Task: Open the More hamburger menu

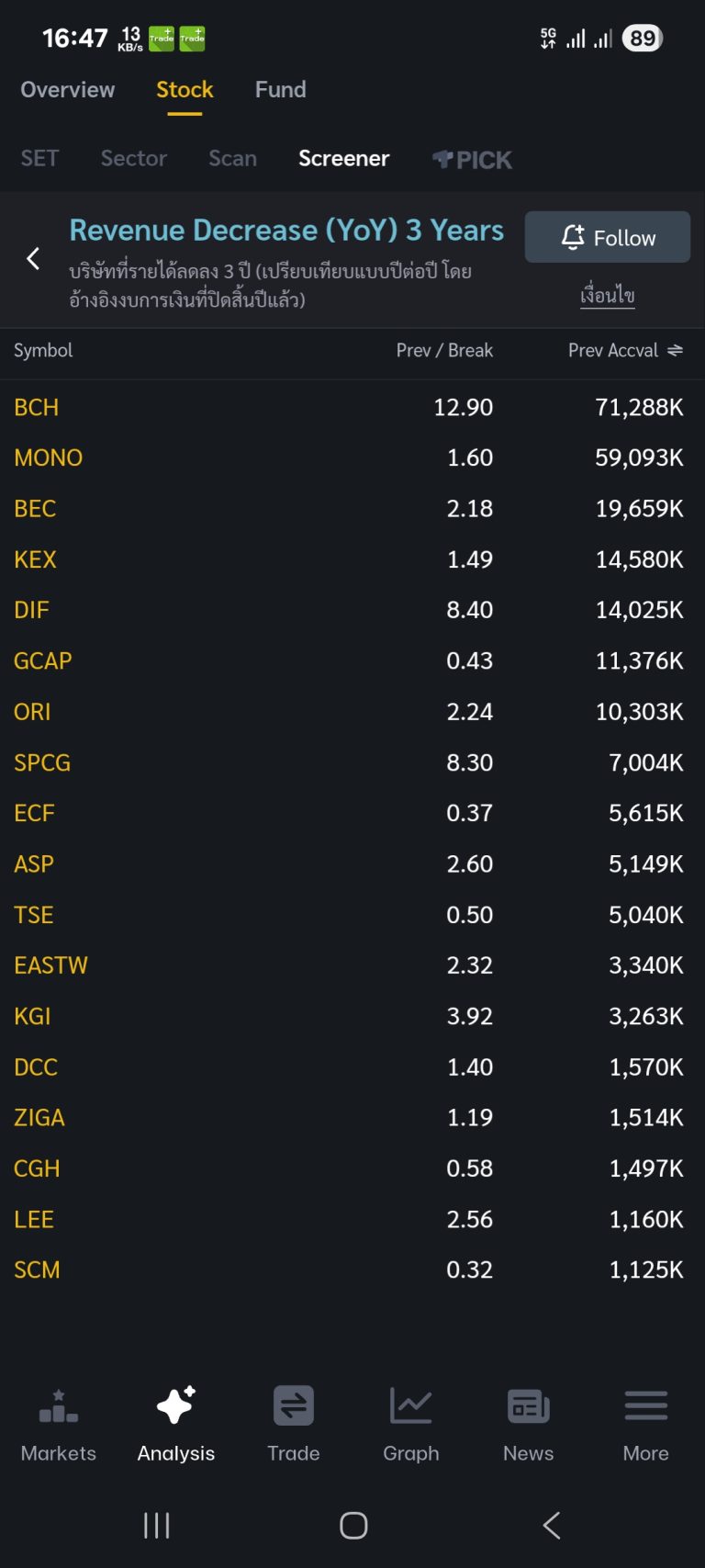Action: click(x=645, y=1406)
